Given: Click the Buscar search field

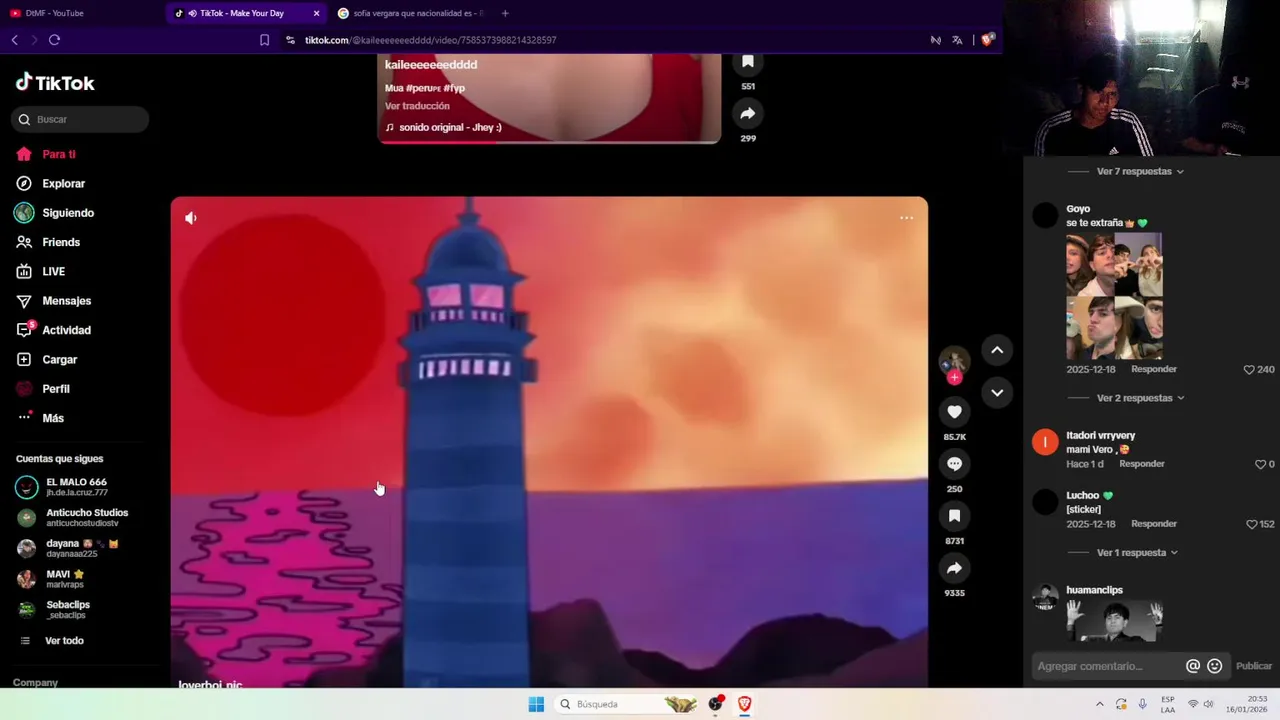Looking at the screenshot, I should point(80,119).
